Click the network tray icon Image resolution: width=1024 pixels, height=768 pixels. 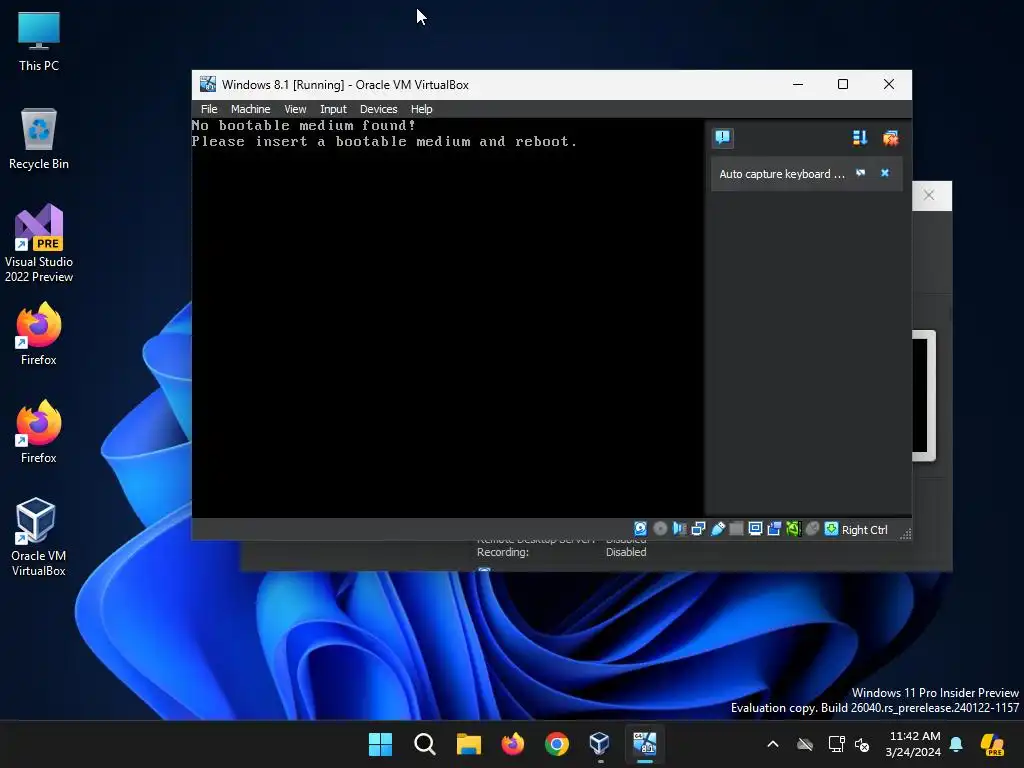836,744
